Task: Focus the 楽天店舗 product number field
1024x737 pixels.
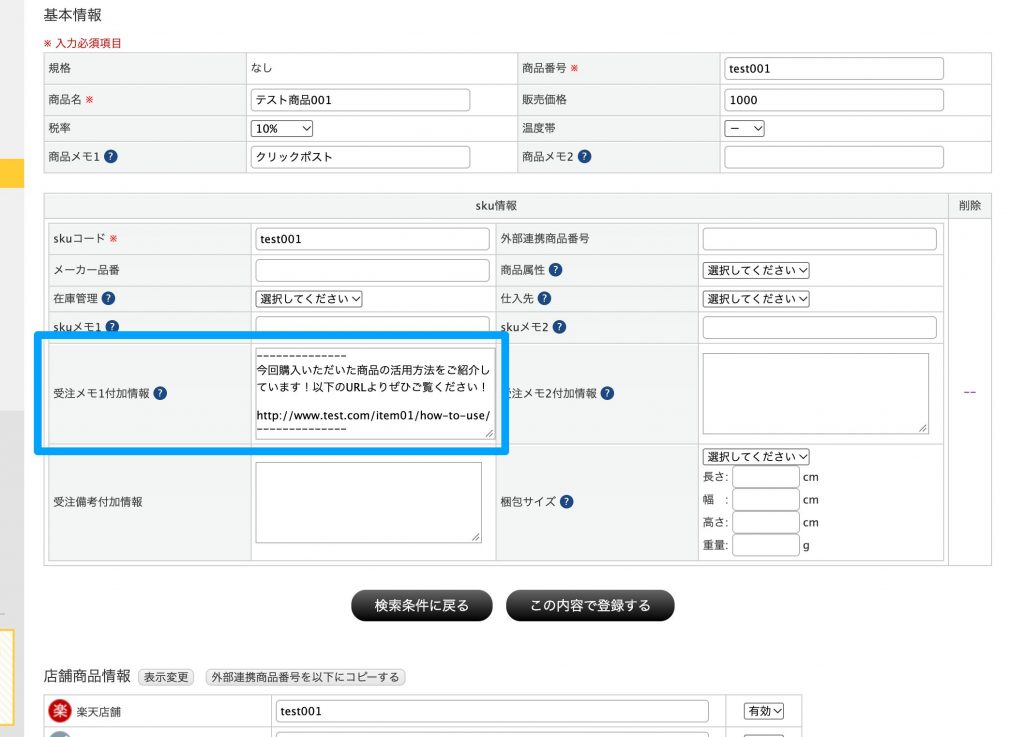Action: coord(492,711)
